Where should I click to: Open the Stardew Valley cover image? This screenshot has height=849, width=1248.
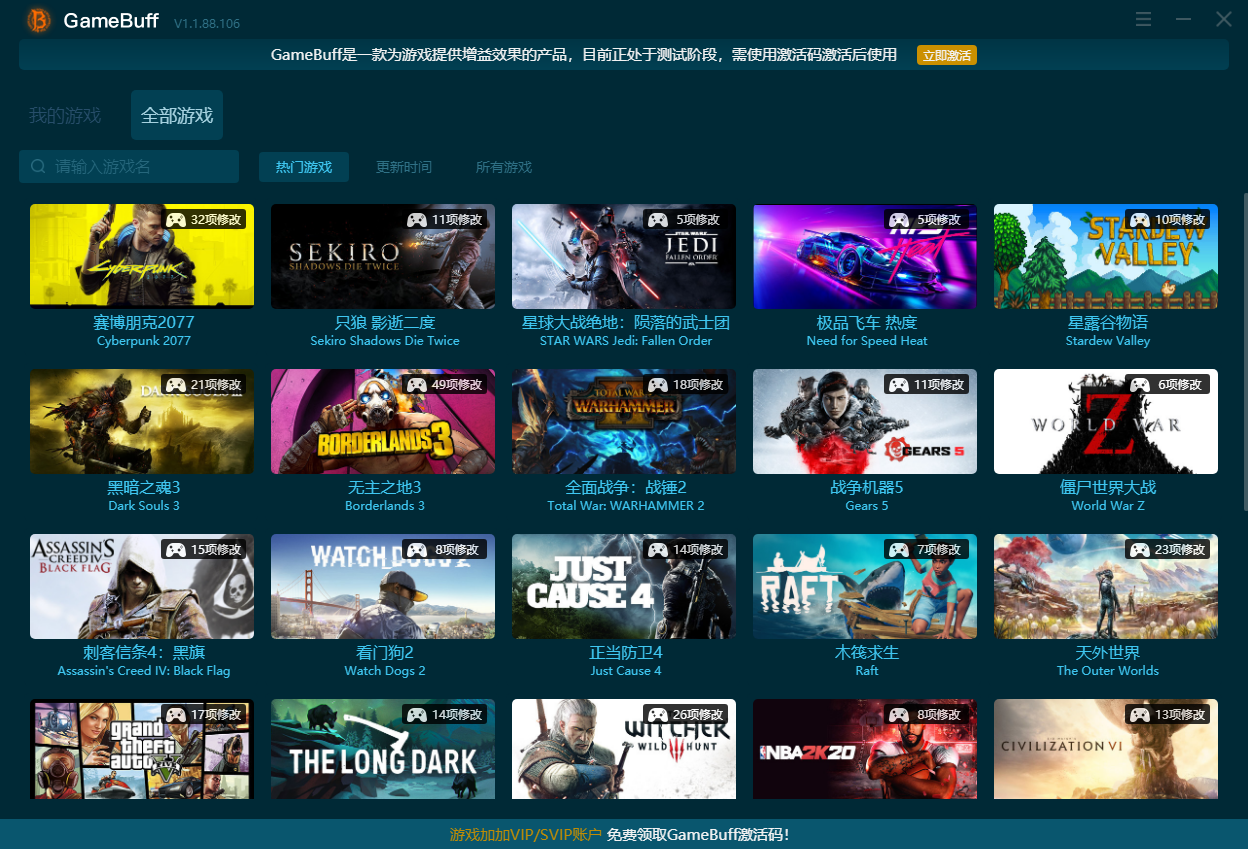click(x=1106, y=257)
